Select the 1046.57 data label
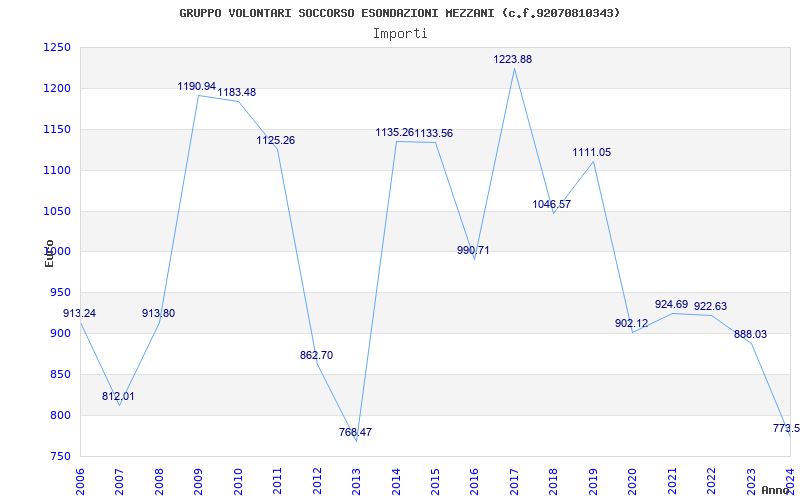This screenshot has height=500, width=800. [552, 204]
